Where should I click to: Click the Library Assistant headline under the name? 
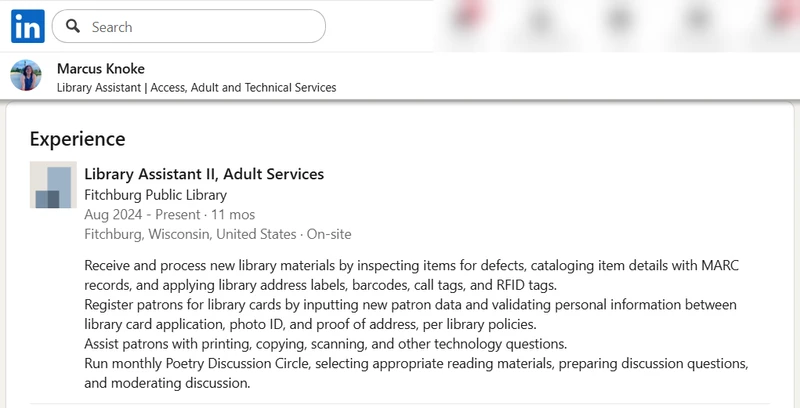click(196, 87)
